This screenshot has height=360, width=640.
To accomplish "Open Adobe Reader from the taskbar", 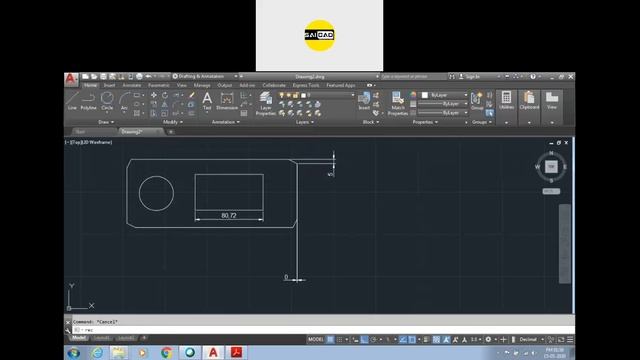I will [x=236, y=352].
